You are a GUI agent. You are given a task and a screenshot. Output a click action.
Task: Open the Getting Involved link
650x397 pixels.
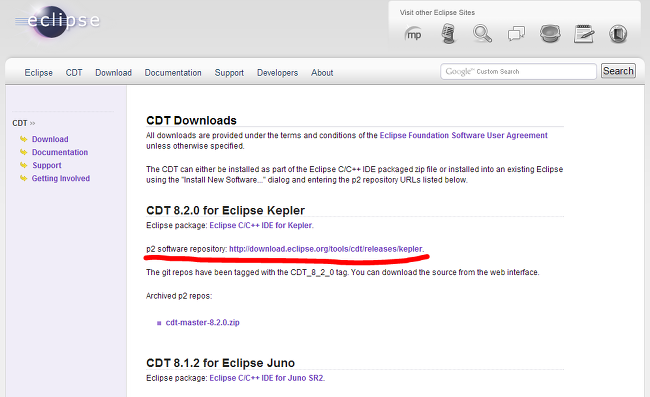(61, 178)
